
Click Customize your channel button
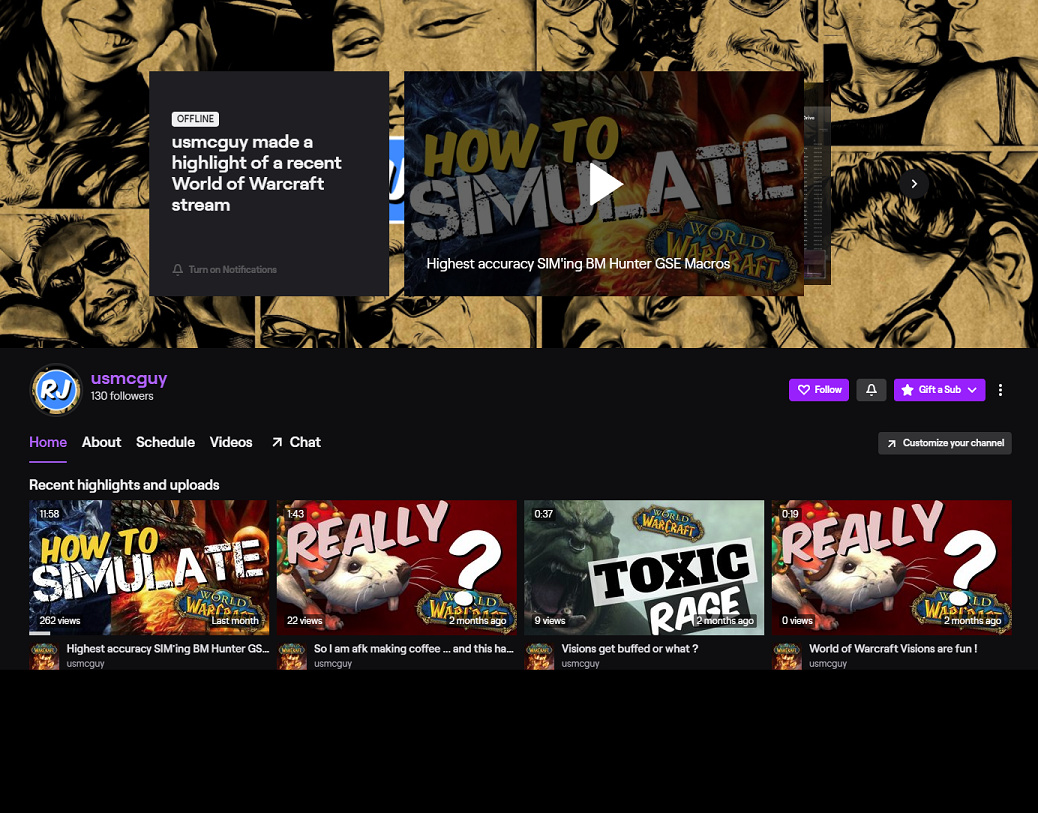(945, 443)
